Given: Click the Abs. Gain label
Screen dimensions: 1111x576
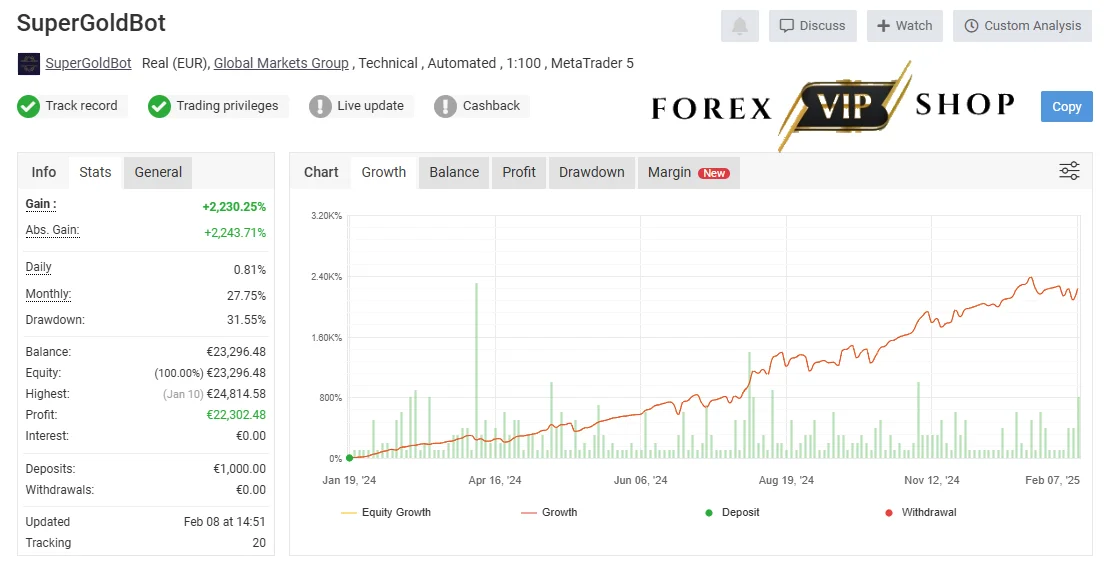Looking at the screenshot, I should (x=52, y=230).
